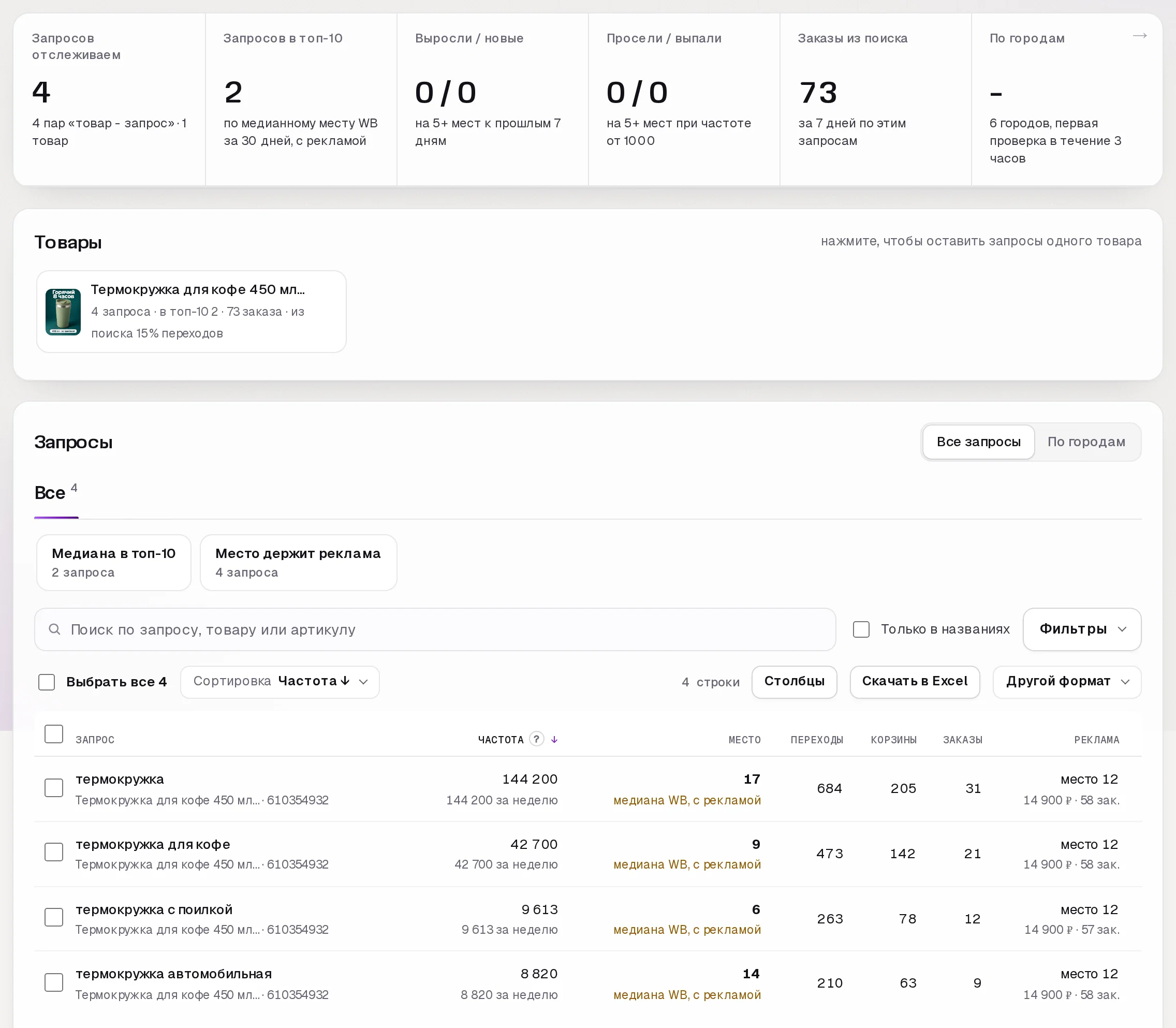This screenshot has width=1176, height=1028.
Task: Select the checkbox for термокружка с поилкой
Action: [54, 917]
